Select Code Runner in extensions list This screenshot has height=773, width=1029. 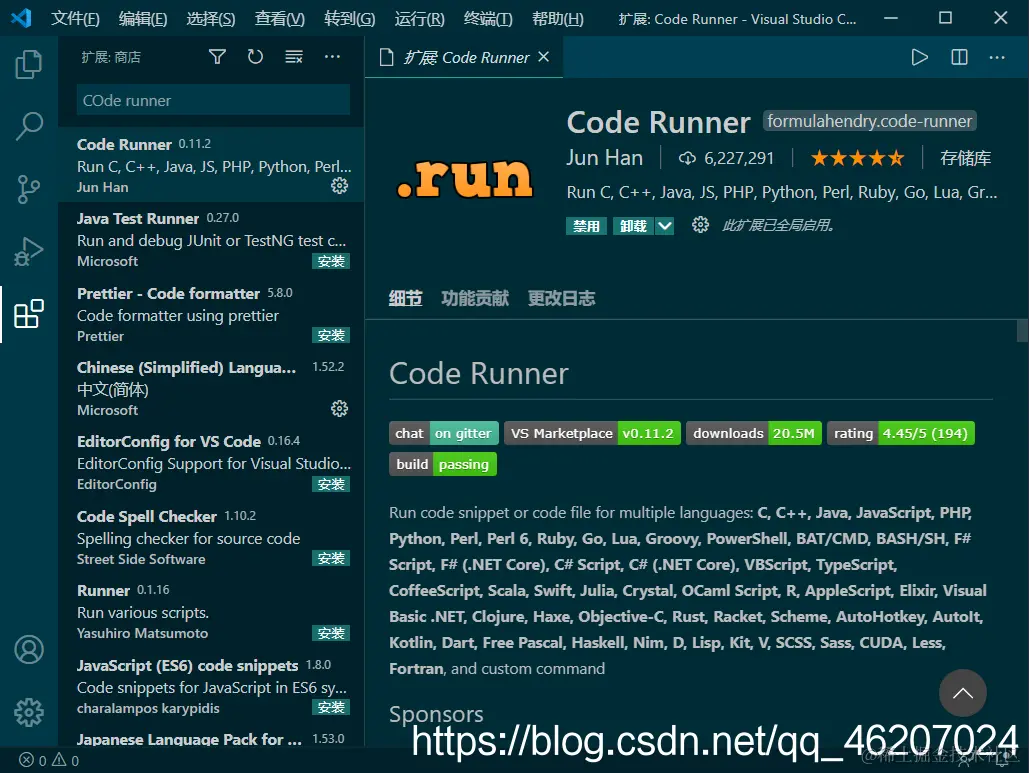[x=211, y=165]
